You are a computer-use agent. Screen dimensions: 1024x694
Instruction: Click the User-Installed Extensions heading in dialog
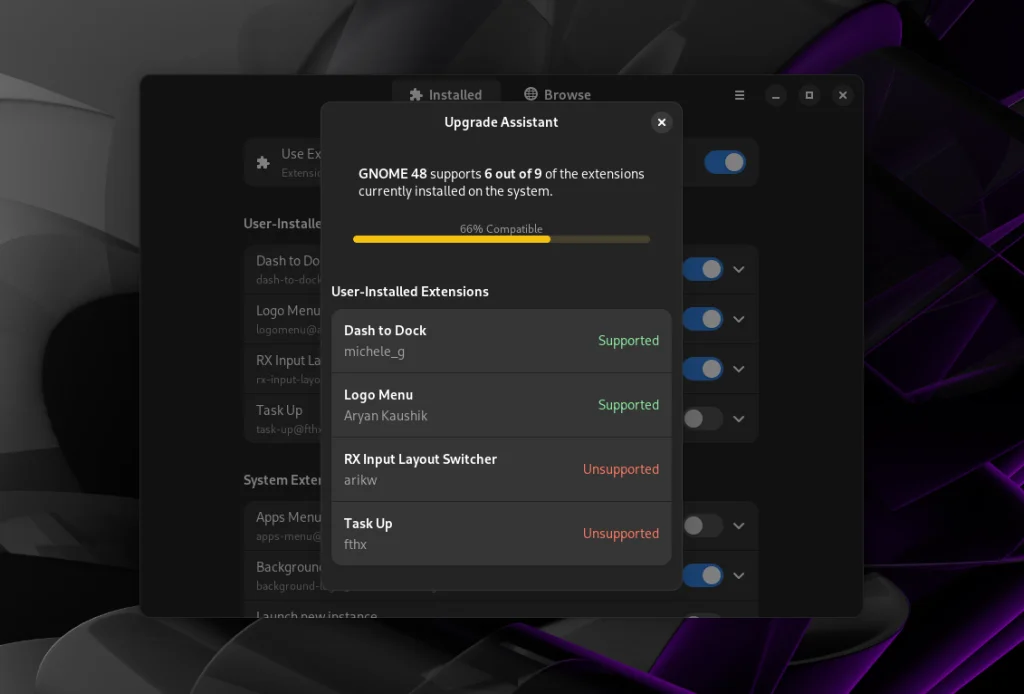tap(409, 292)
